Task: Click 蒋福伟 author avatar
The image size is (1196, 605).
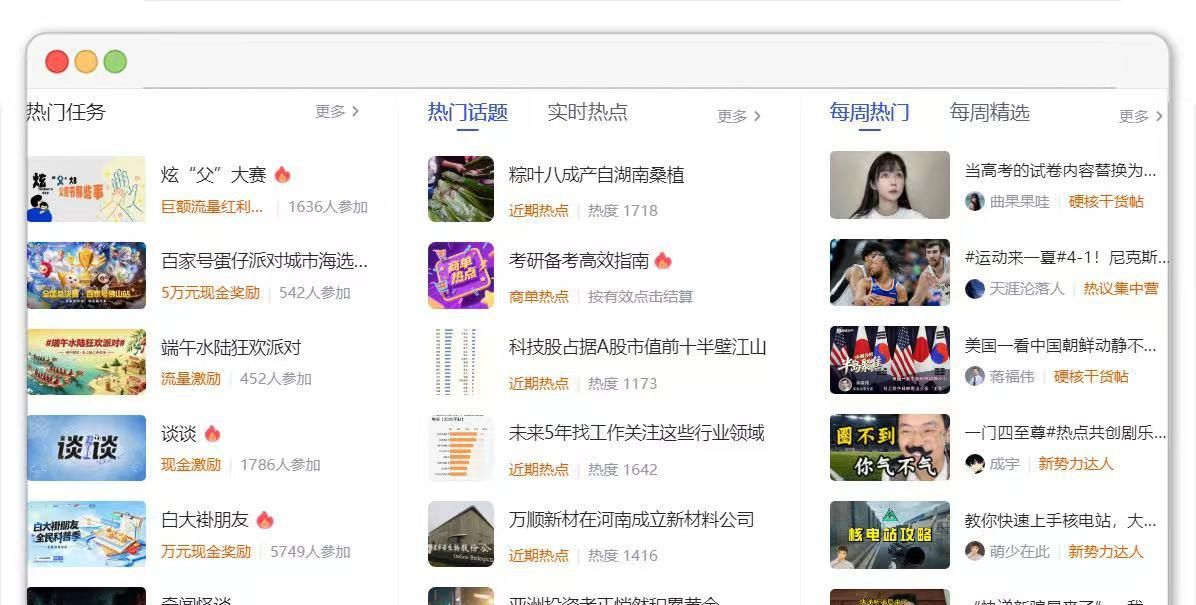Action: point(974,376)
